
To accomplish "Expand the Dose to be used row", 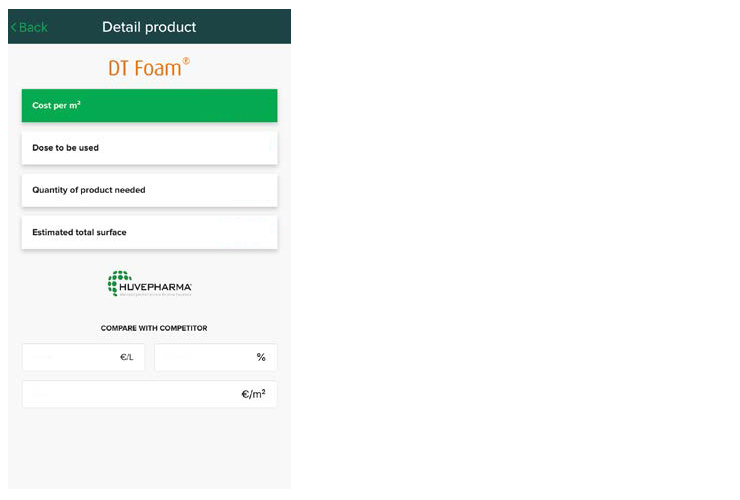I will tap(149, 148).
